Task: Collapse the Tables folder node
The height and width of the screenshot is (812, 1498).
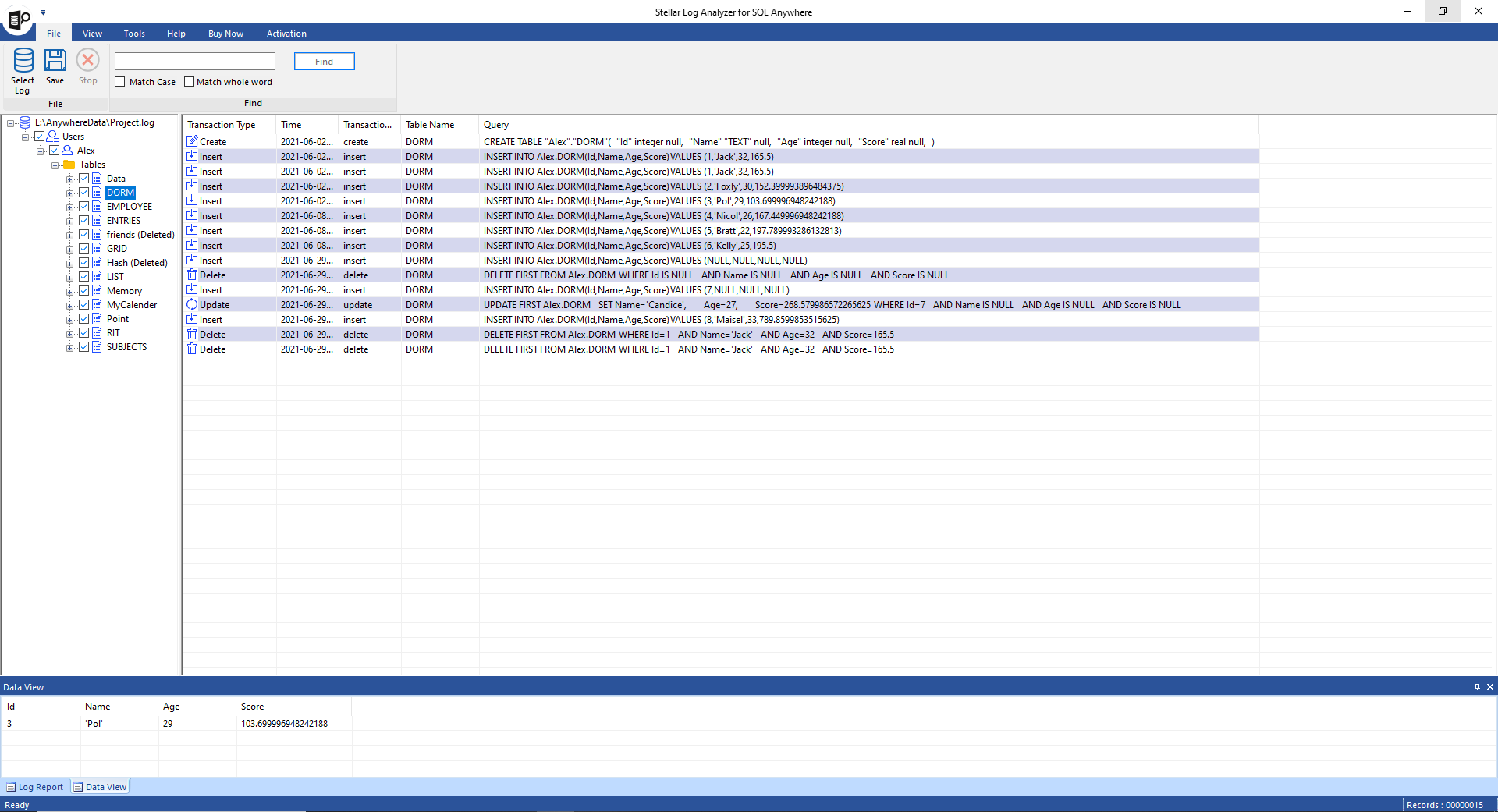Action: point(55,165)
